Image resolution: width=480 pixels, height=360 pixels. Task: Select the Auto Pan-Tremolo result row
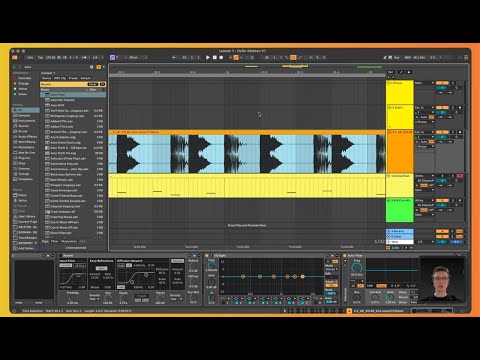coord(73,100)
